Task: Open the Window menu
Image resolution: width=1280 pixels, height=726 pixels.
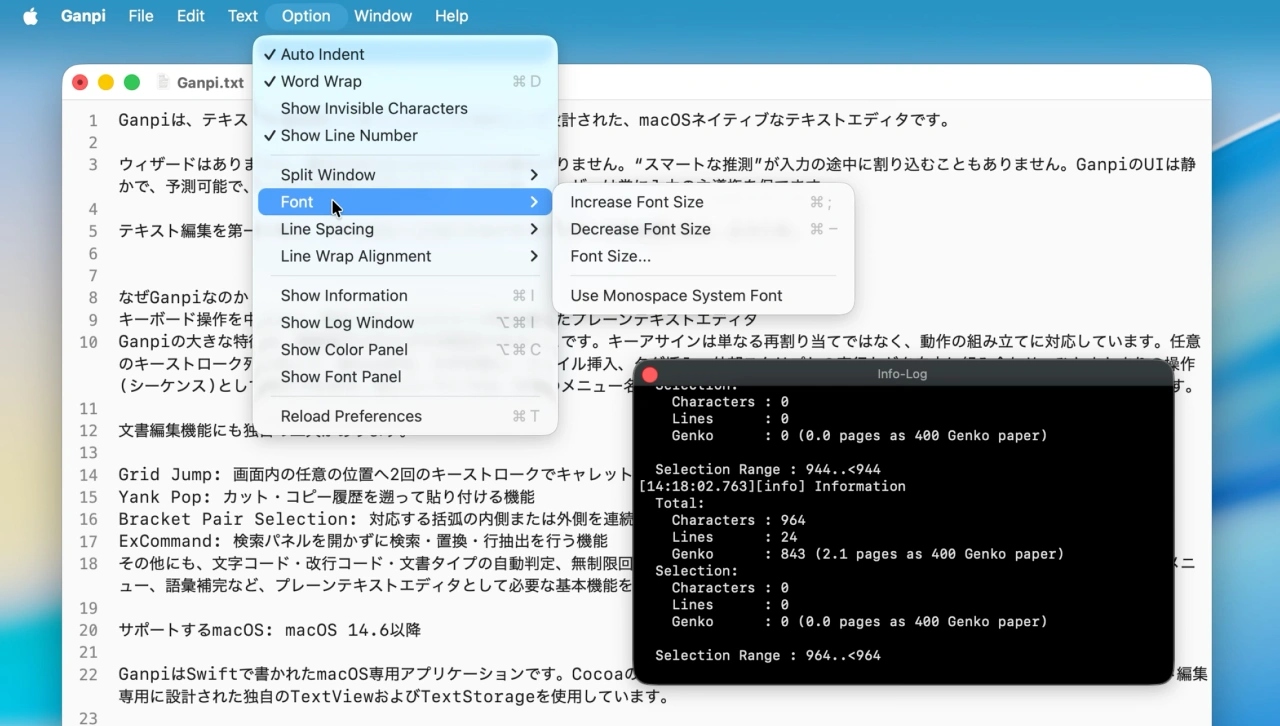Action: (x=383, y=16)
